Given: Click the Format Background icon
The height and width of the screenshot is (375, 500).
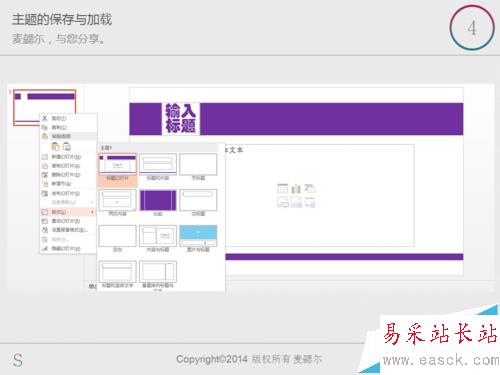Looking at the screenshot, I should (45, 230).
